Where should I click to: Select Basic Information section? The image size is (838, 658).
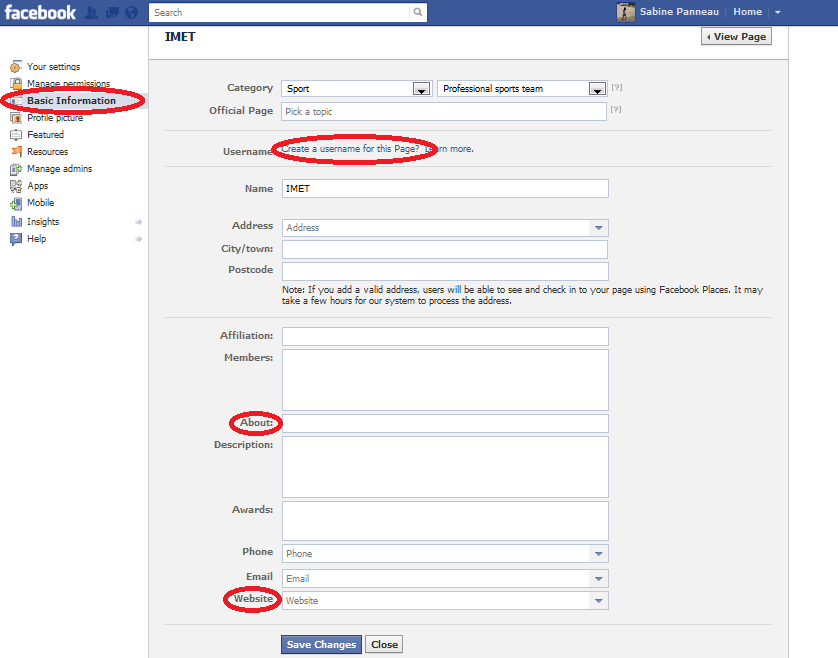[71, 100]
